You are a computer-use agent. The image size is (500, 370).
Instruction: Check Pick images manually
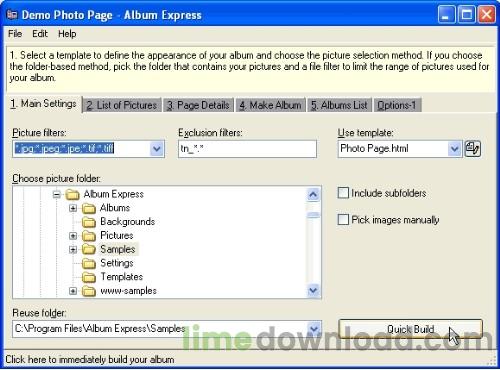(343, 220)
